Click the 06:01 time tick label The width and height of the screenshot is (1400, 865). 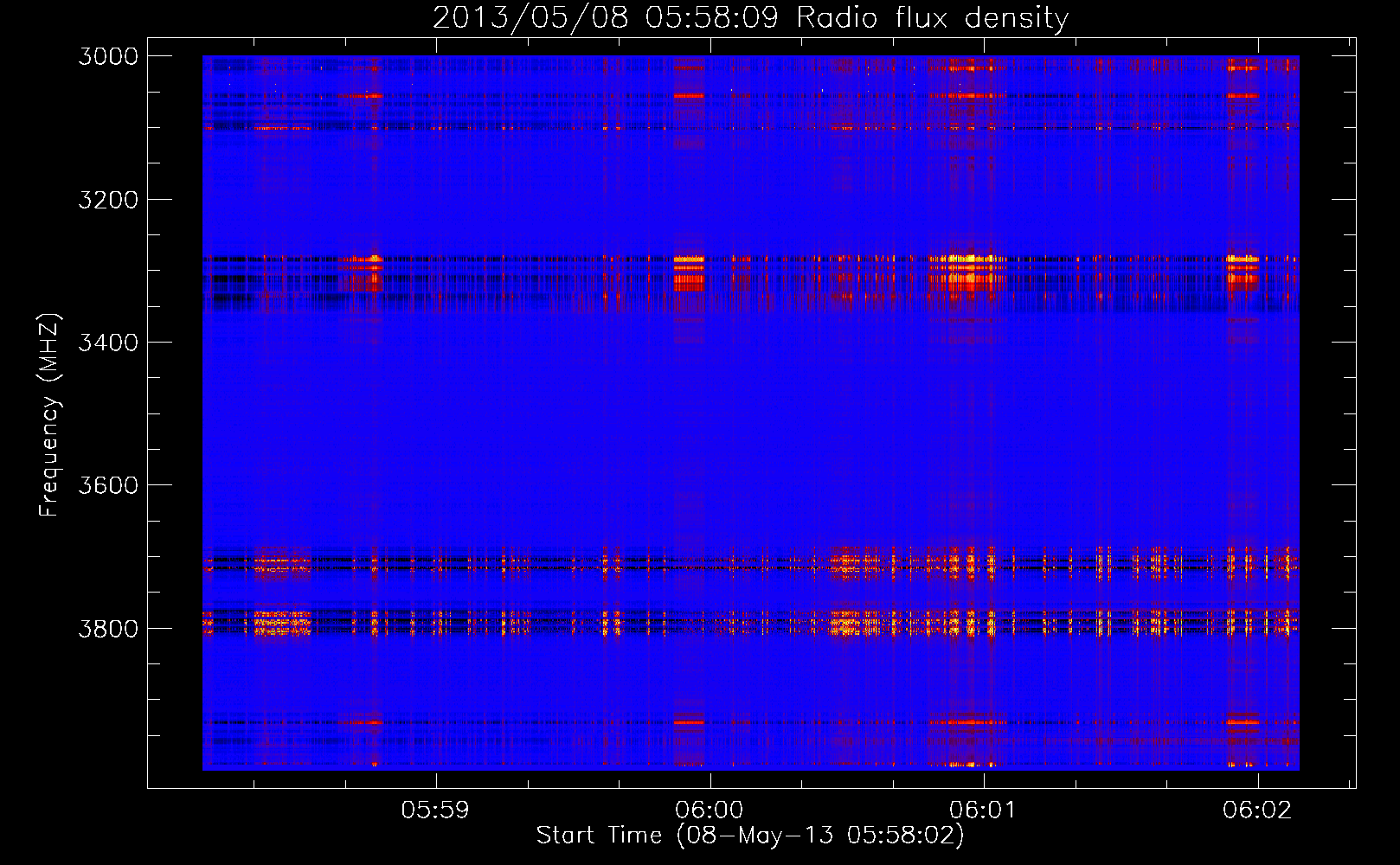(983, 811)
